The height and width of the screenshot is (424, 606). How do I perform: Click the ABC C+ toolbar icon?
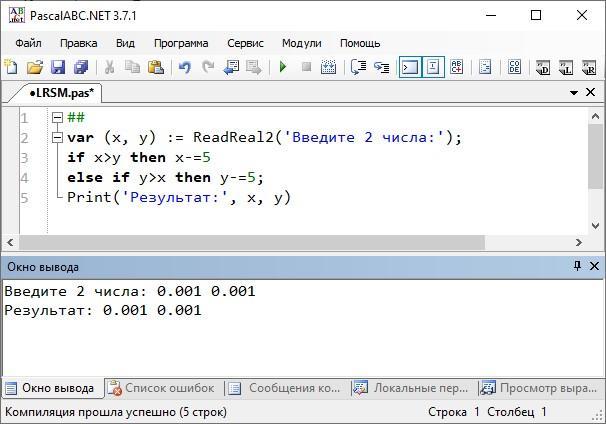[456, 67]
